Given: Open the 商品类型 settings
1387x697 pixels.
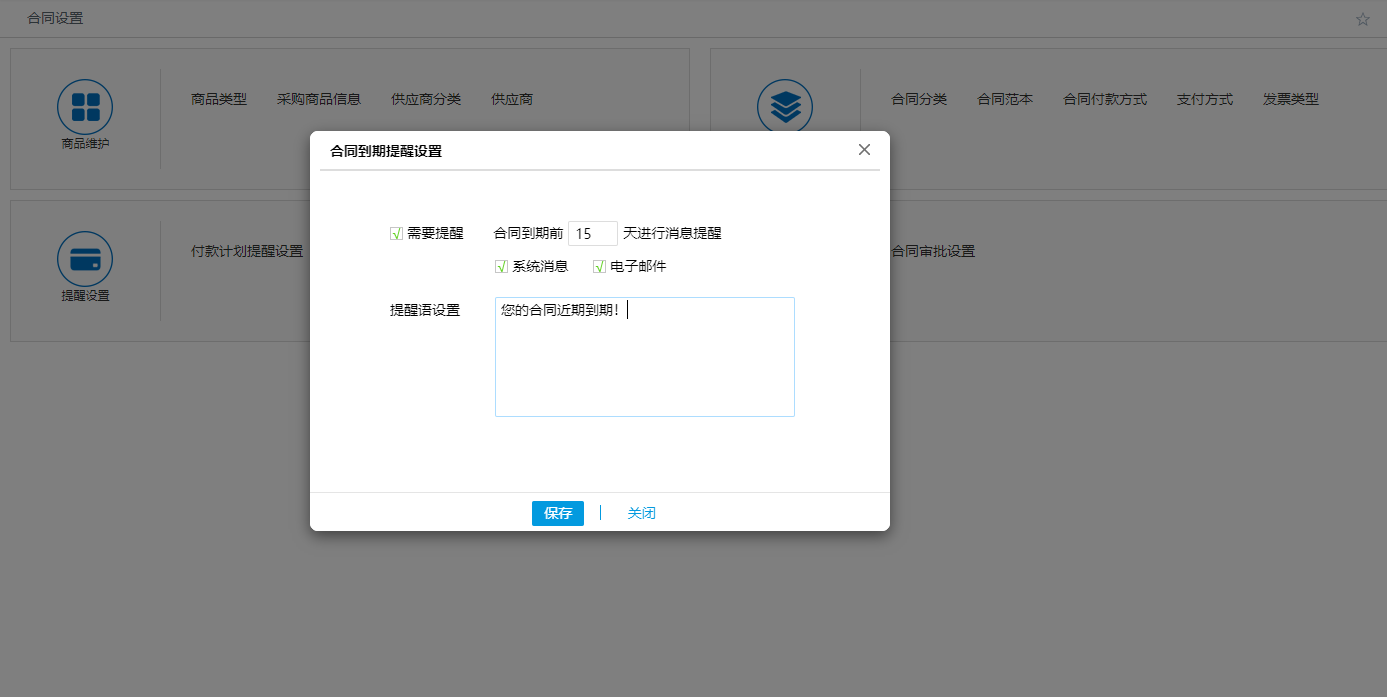Looking at the screenshot, I should 219,99.
